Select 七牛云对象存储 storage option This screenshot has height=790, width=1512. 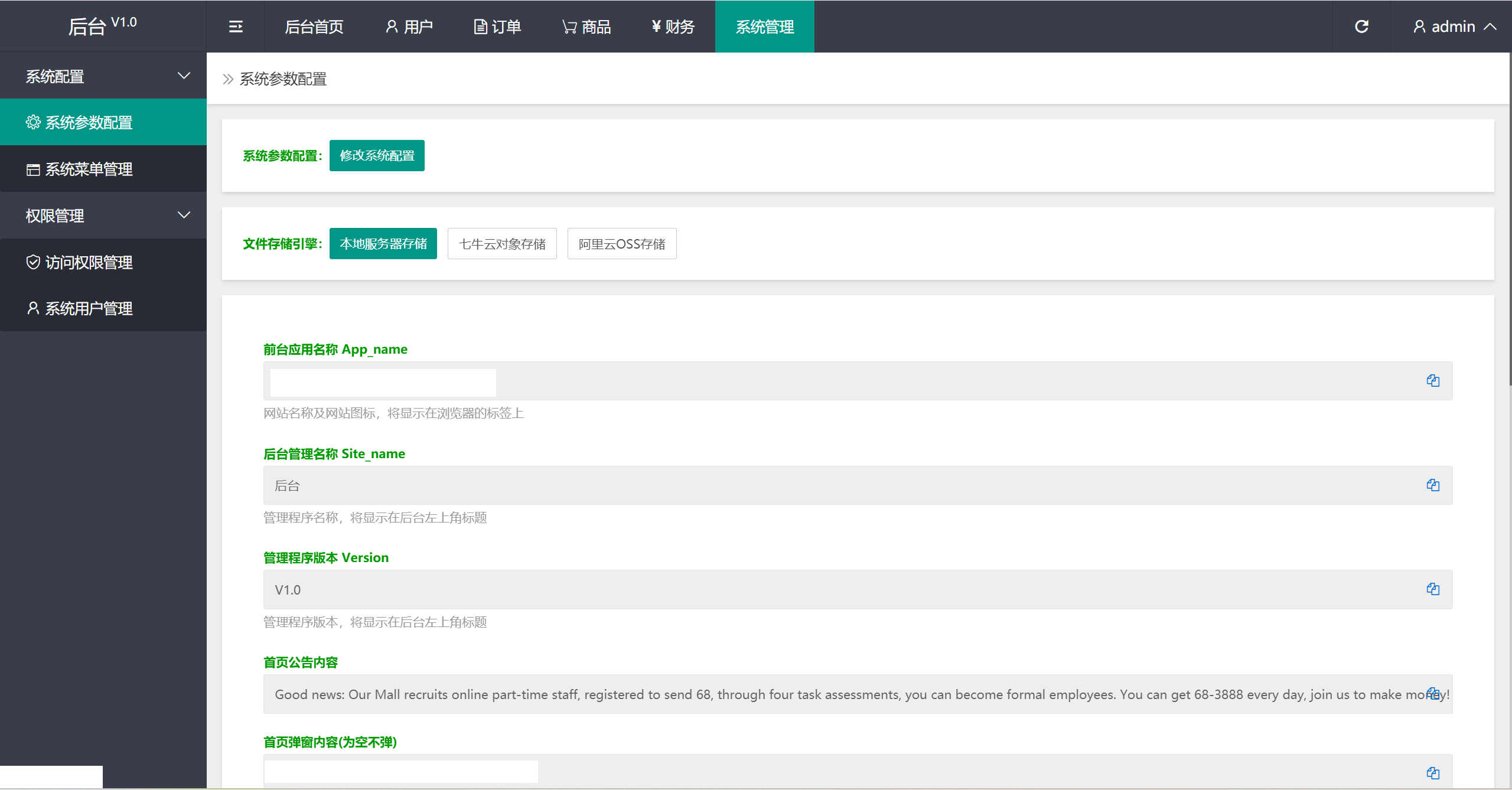coord(502,244)
